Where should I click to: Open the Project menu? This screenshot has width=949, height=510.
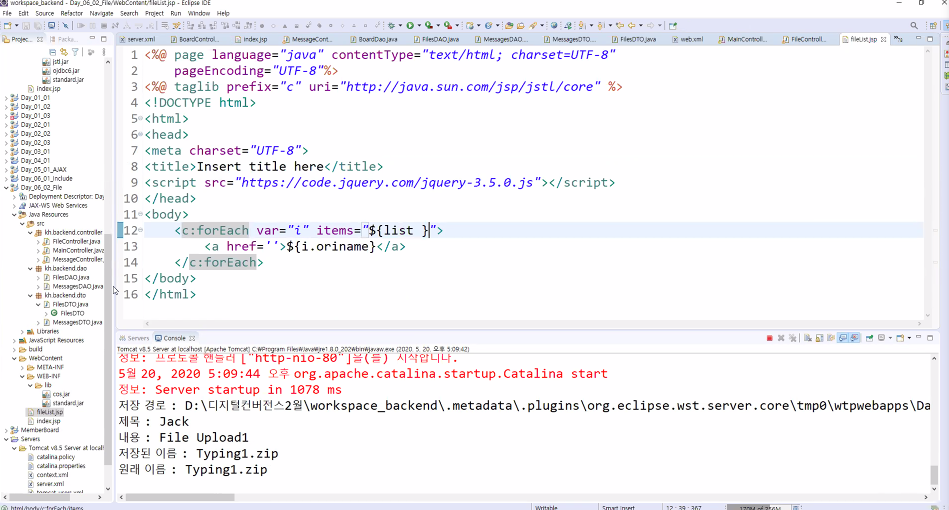(x=154, y=13)
